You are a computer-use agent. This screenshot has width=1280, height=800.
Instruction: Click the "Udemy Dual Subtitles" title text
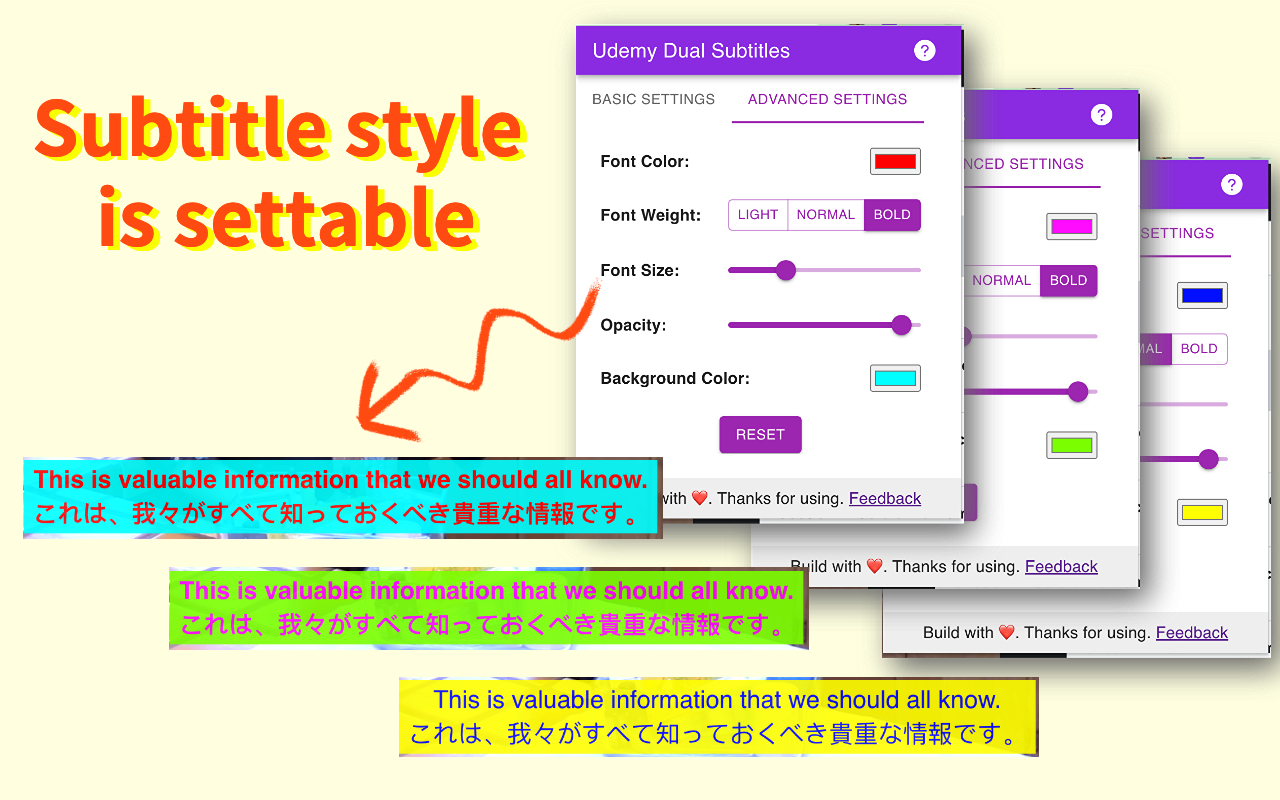pos(691,51)
